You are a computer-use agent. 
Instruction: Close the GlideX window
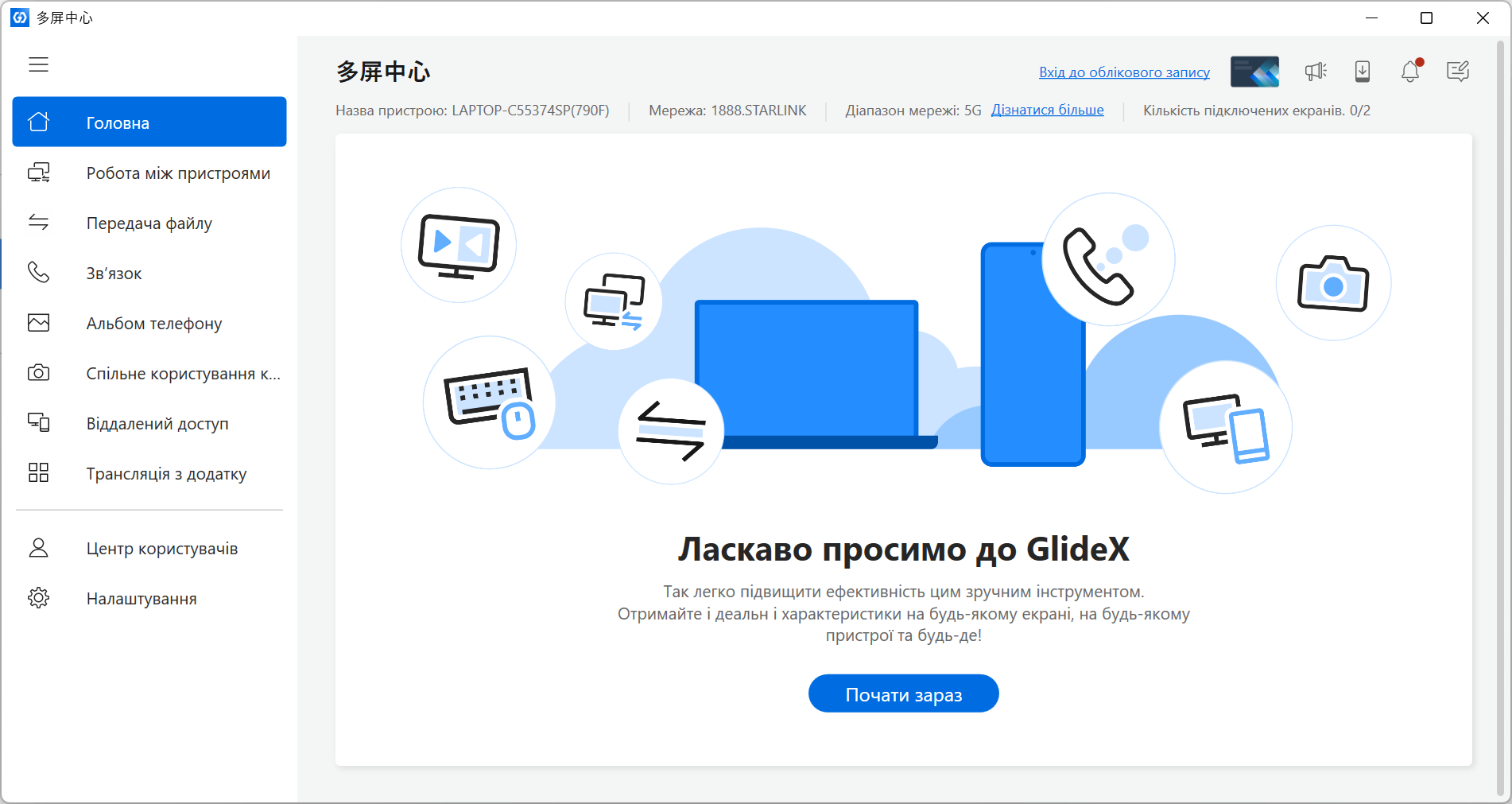click(1483, 17)
